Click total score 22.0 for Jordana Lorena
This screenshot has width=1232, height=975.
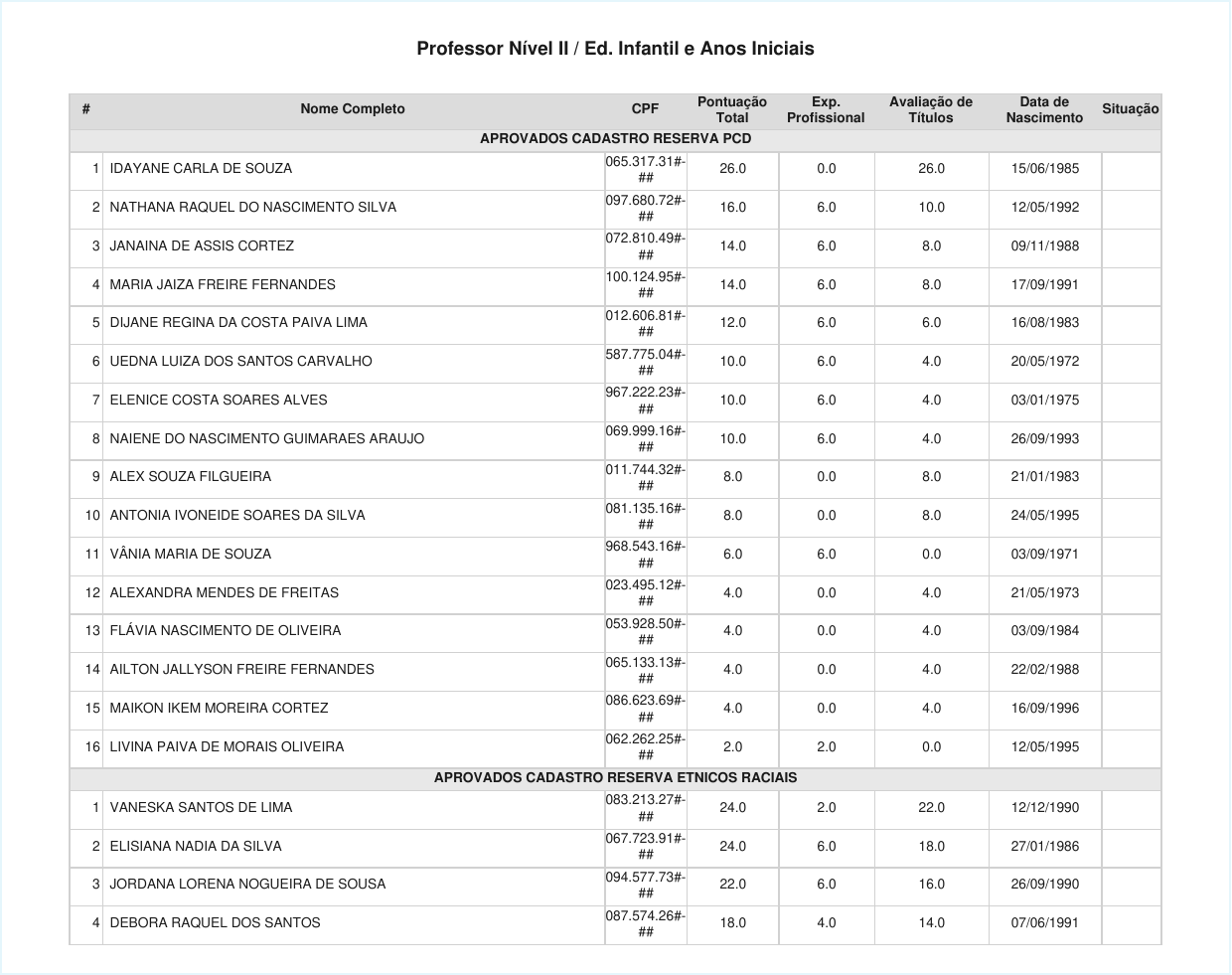point(732,885)
